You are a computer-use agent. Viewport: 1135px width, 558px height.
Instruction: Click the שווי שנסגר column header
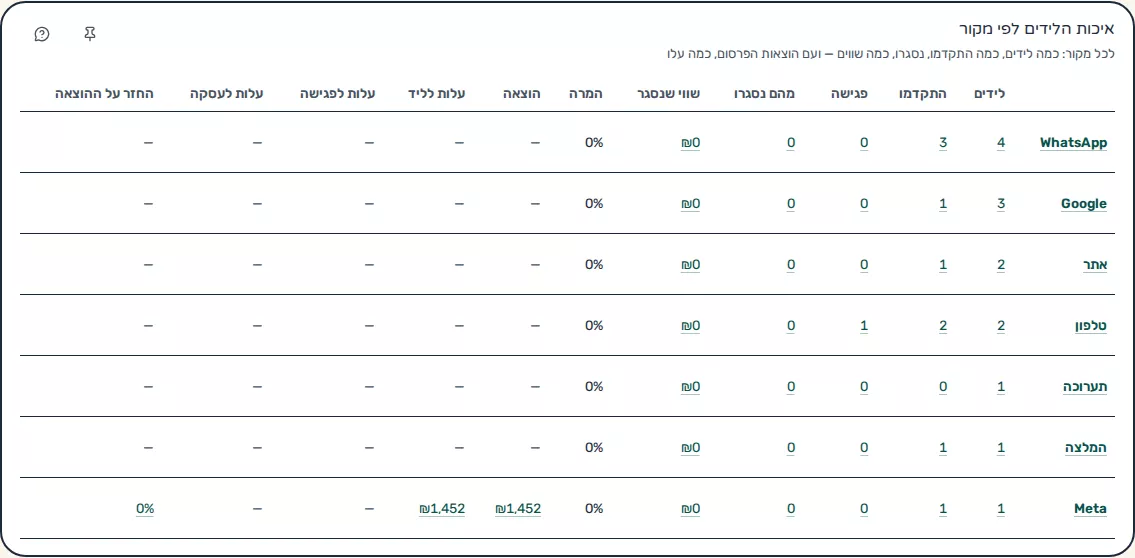pyautogui.click(x=668, y=94)
